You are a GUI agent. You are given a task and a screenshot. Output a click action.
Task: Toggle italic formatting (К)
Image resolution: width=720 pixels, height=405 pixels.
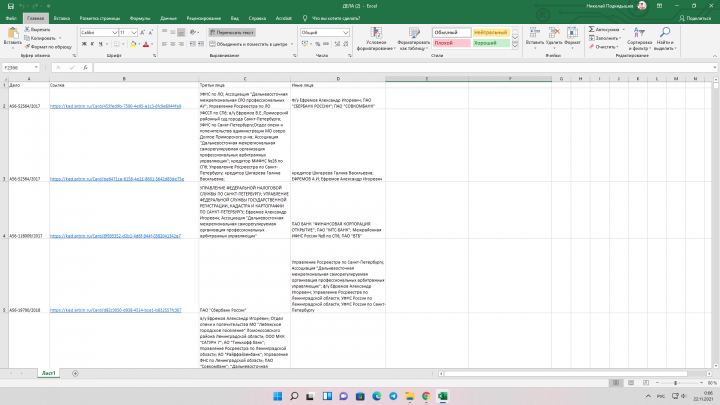pyautogui.click(x=92, y=44)
